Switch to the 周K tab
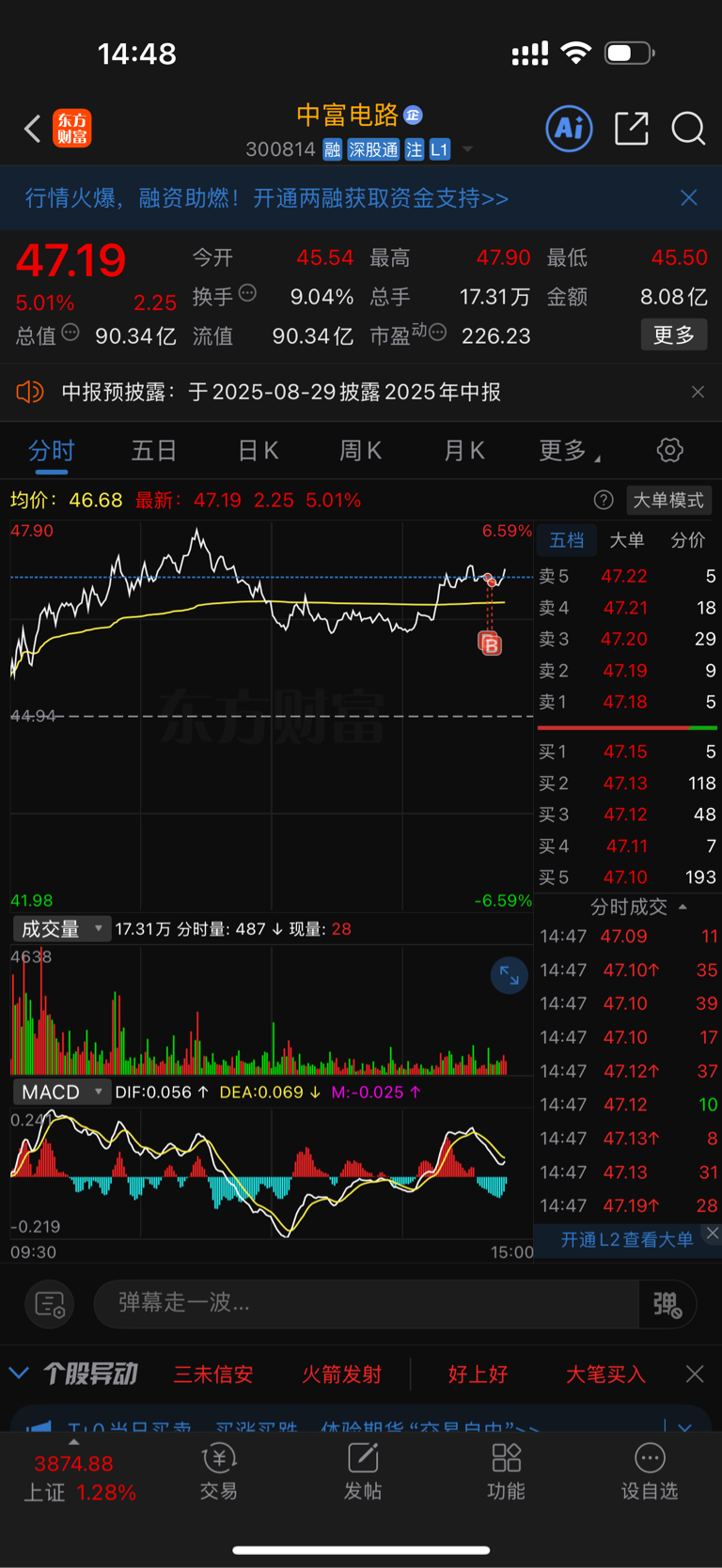 pyautogui.click(x=360, y=451)
